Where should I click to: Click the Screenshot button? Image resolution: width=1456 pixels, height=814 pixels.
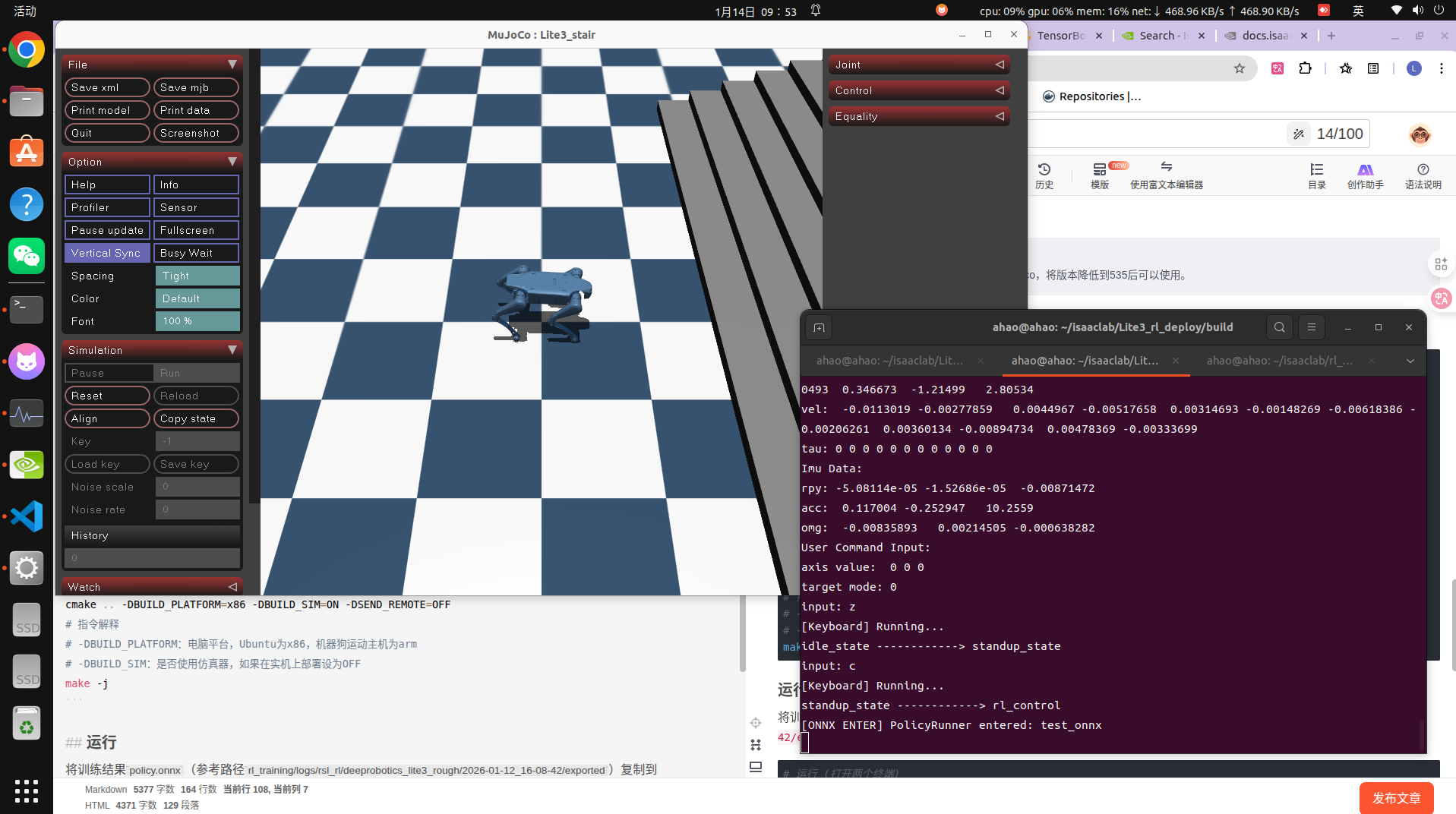(196, 133)
